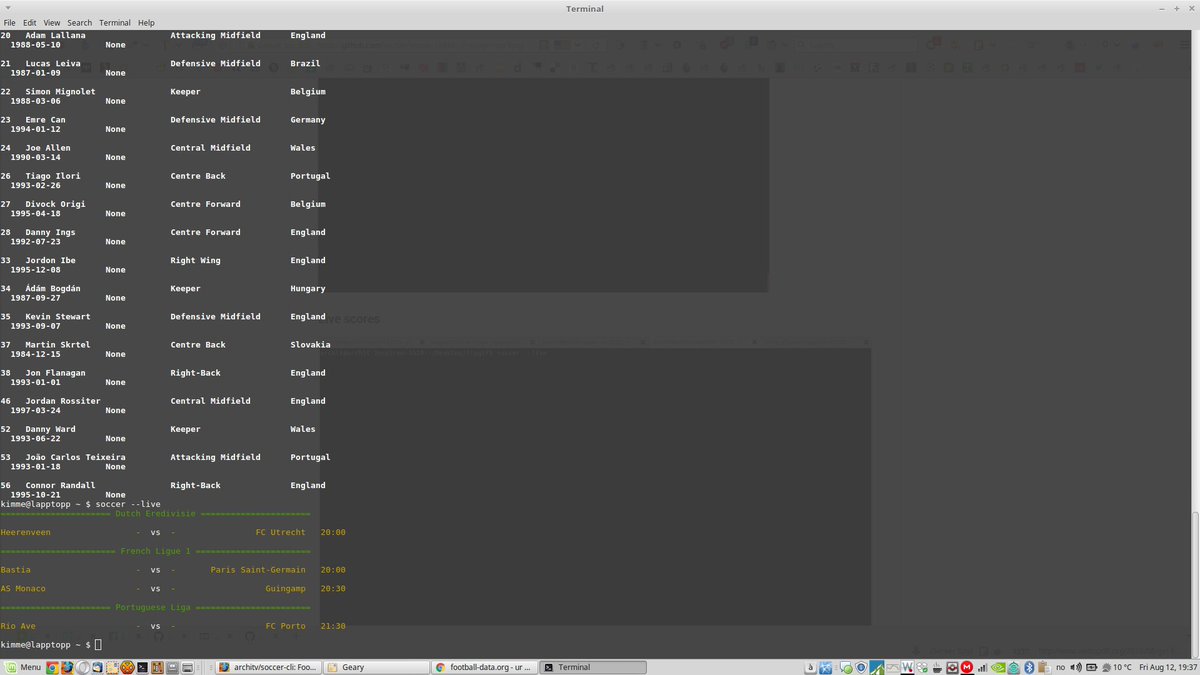
Task: Launch Thunderbird from panel launcher
Action: (x=97, y=667)
